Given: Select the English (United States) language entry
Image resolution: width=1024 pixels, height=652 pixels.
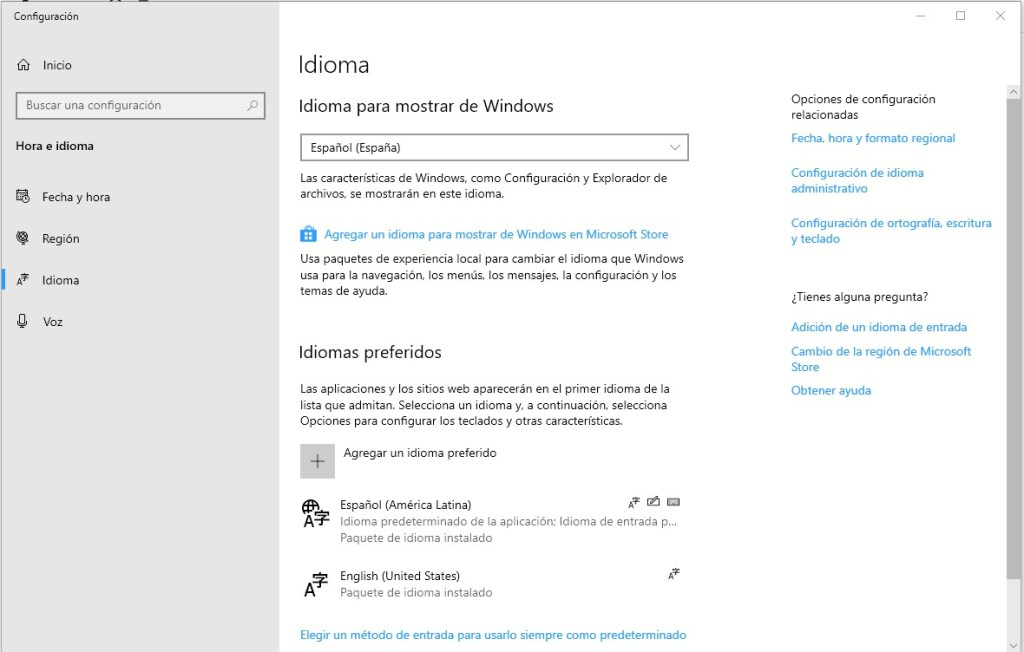Looking at the screenshot, I should pos(400,576).
